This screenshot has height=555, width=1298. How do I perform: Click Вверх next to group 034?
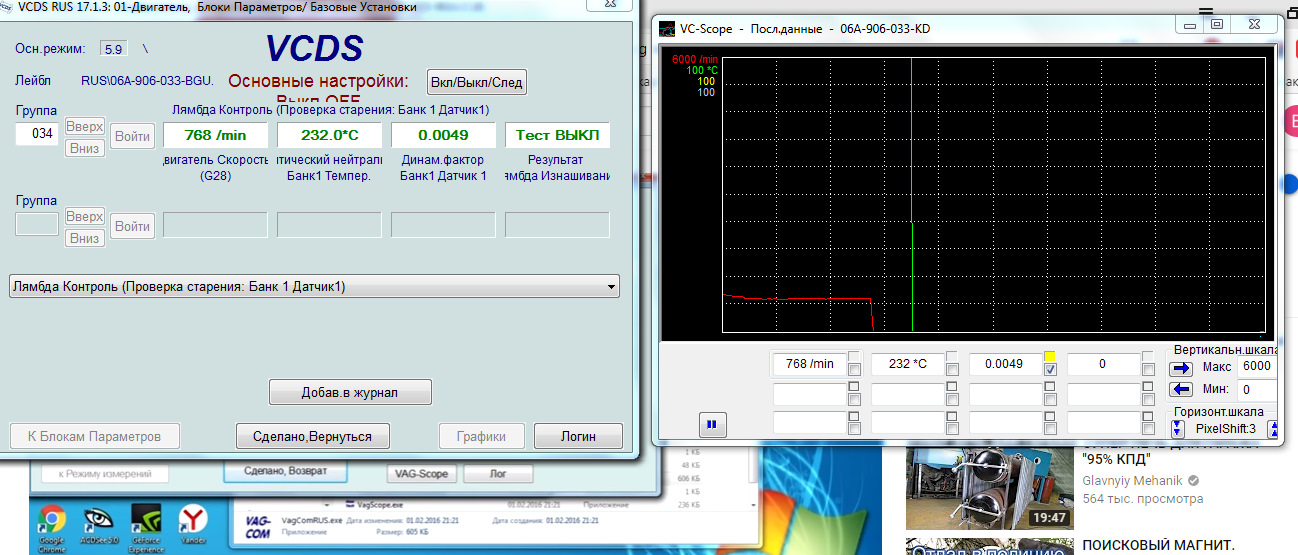pos(84,126)
